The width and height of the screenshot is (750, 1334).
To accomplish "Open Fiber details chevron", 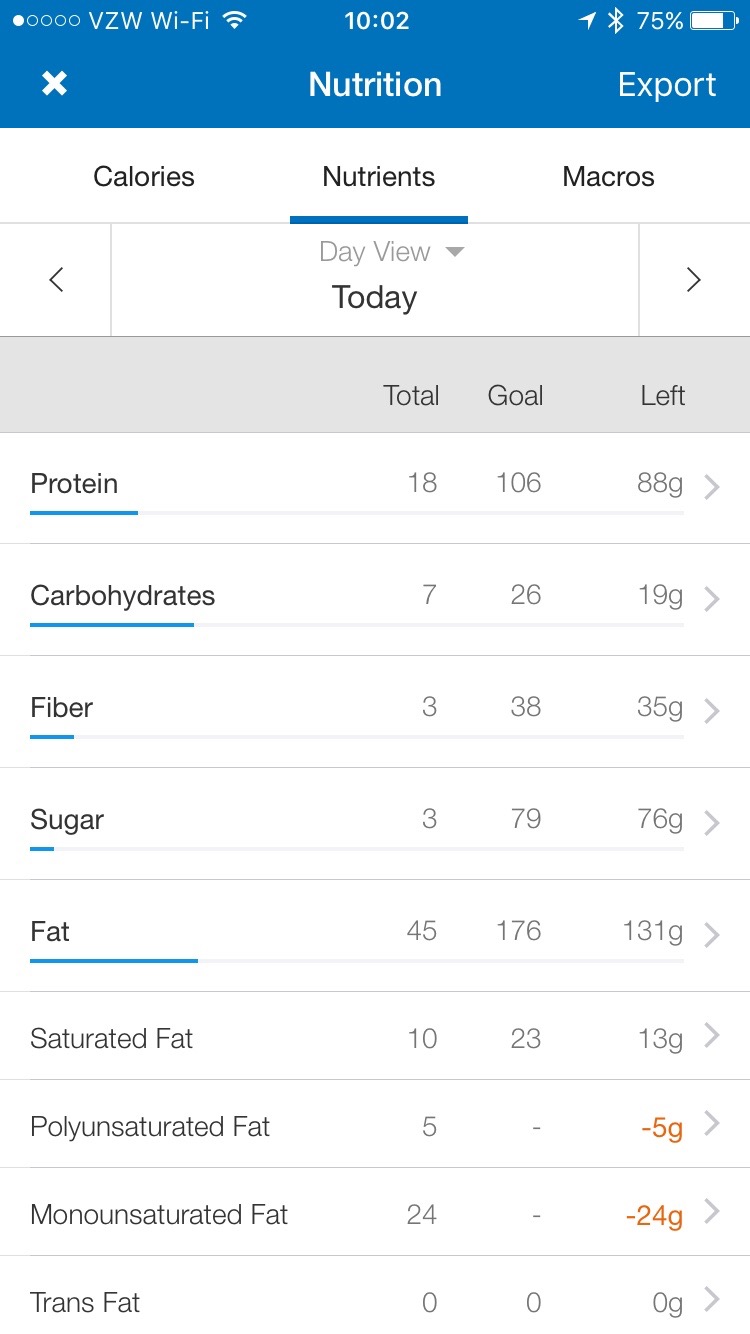I will pos(712,711).
